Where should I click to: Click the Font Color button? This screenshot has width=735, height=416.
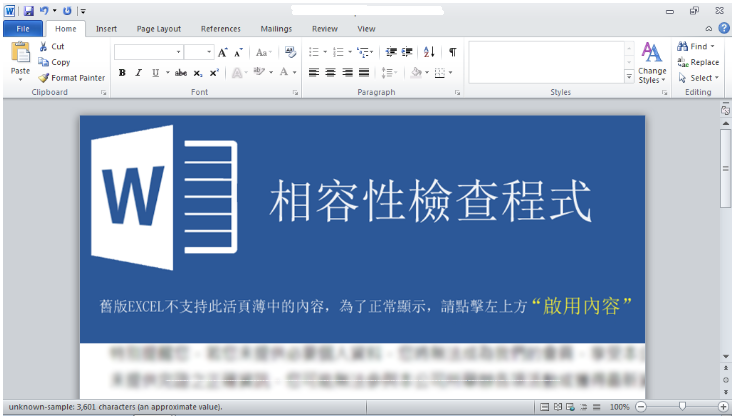point(284,72)
